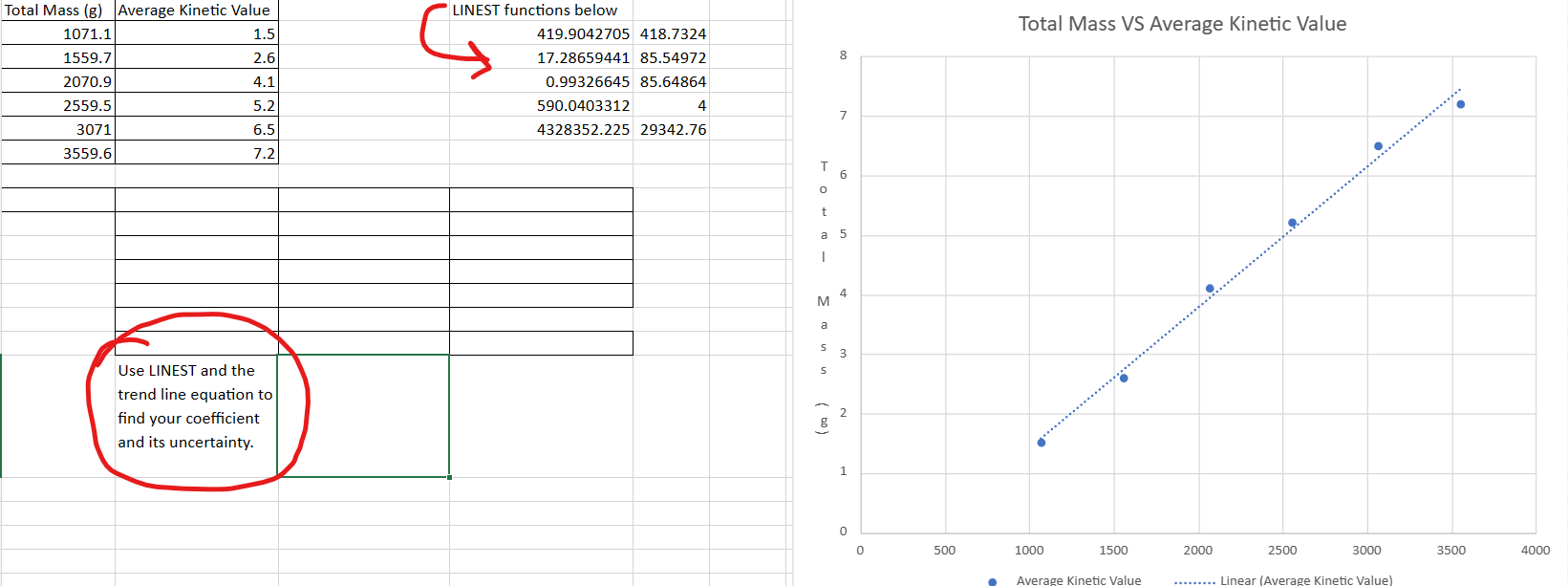Click the data point near 2.6 on chart

coord(1124,379)
